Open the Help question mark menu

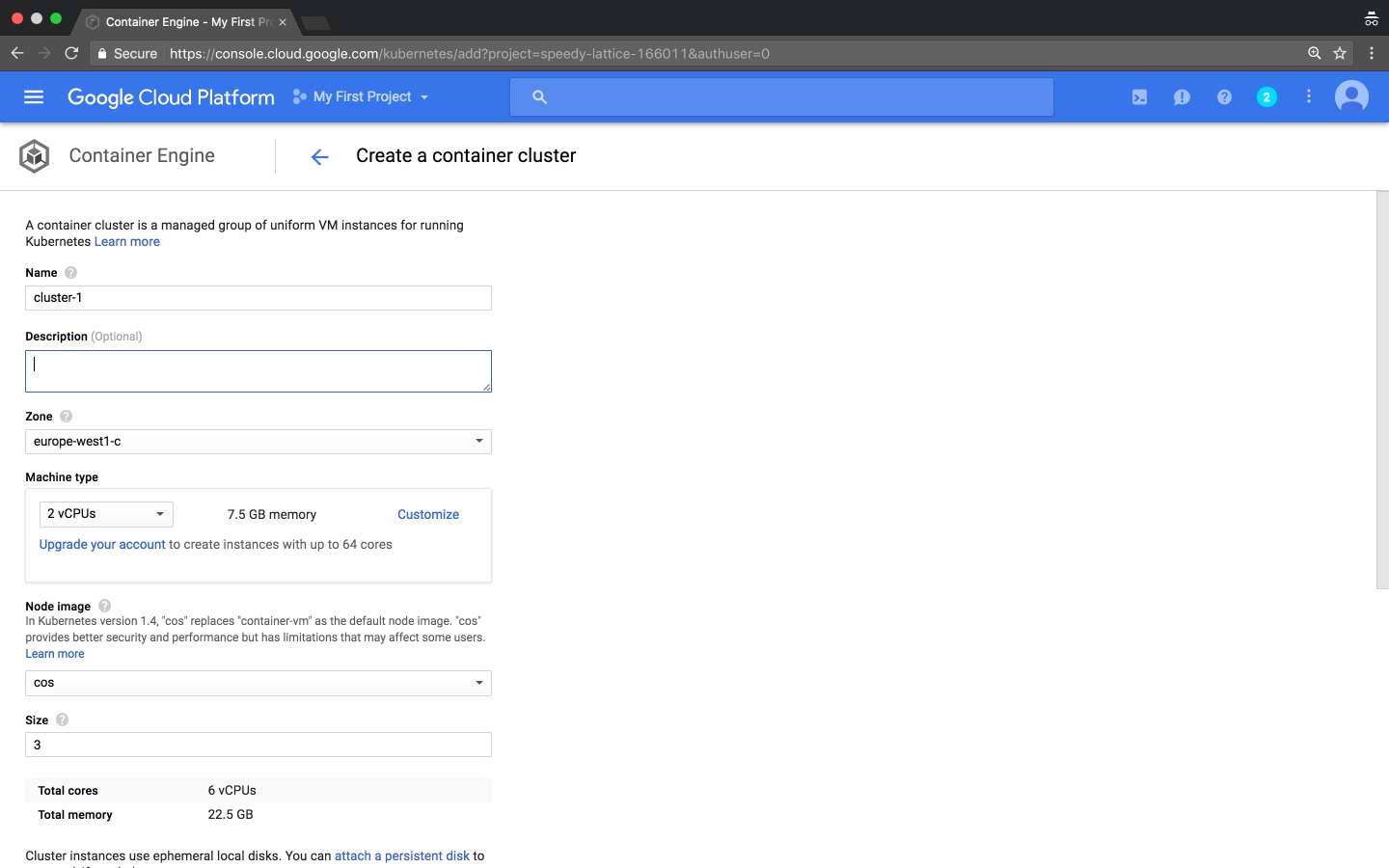click(x=1224, y=96)
